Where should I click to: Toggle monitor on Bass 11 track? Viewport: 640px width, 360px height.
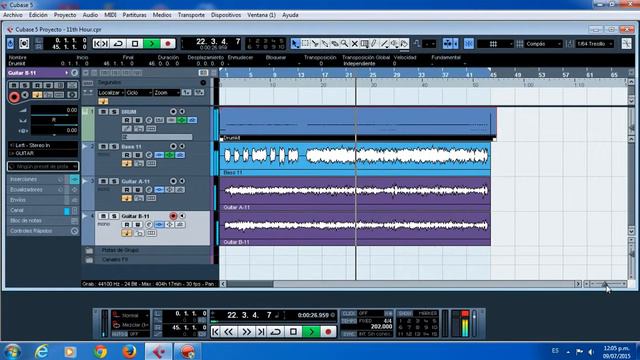(x=182, y=147)
